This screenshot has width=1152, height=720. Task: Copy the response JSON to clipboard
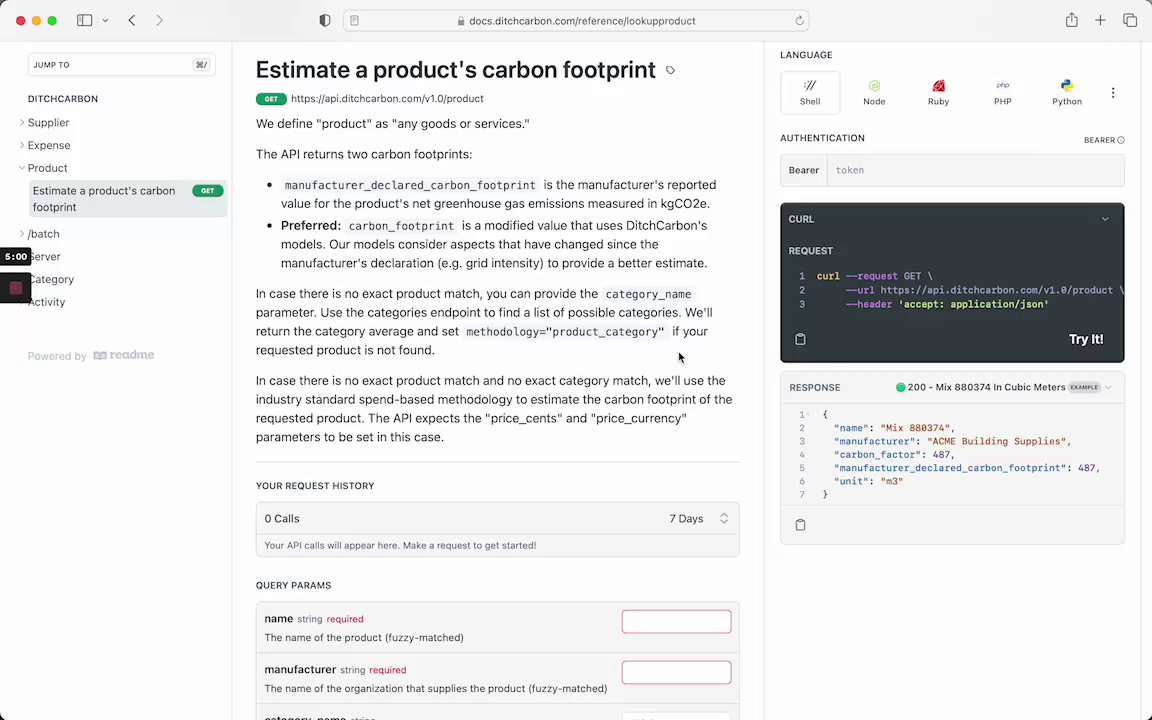(x=800, y=525)
